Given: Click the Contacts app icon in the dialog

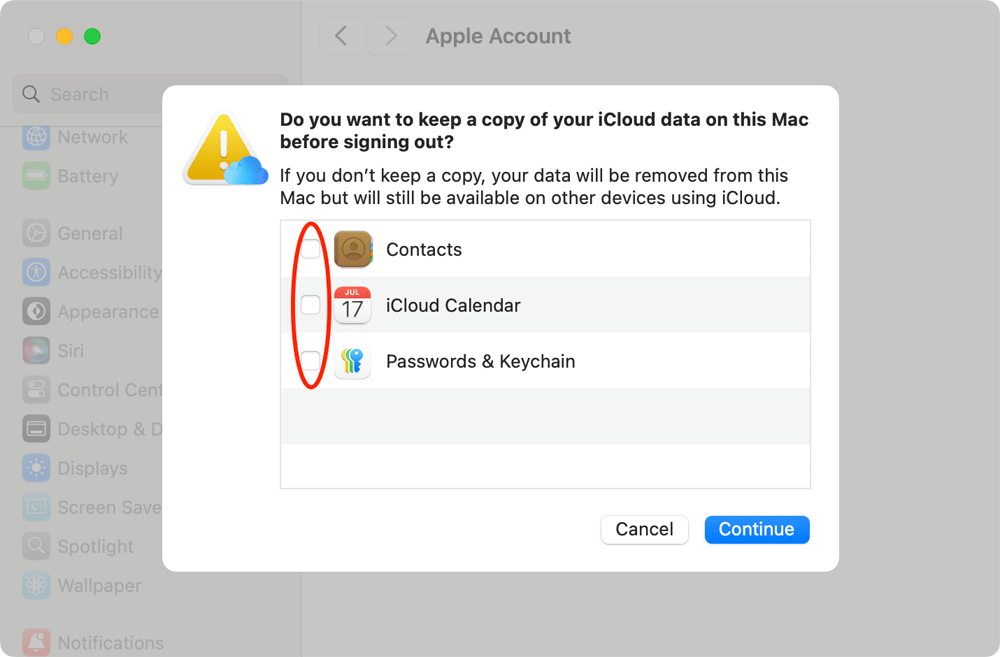Looking at the screenshot, I should 352,249.
